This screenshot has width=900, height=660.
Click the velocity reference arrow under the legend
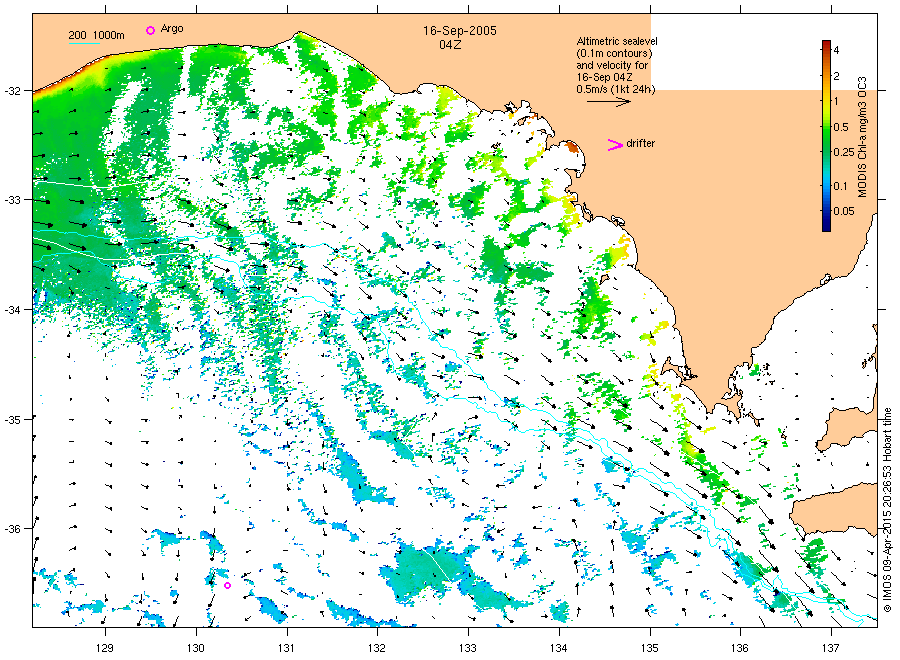coord(608,102)
